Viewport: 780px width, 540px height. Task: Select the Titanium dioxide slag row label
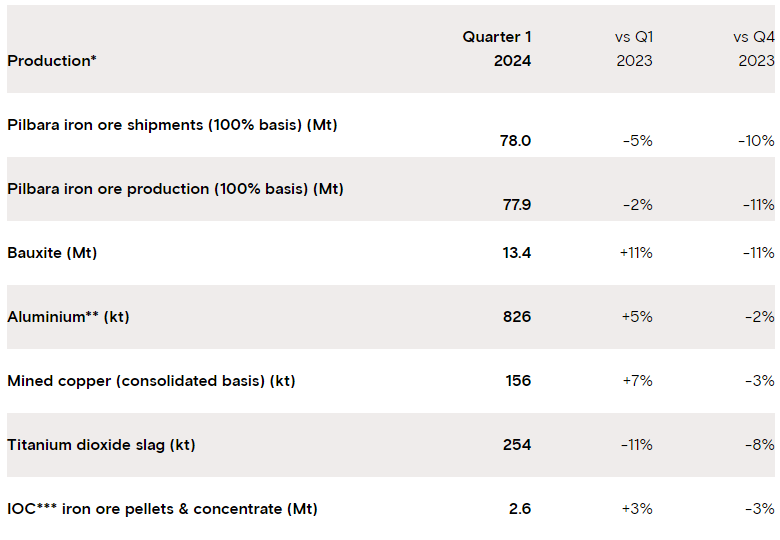[101, 445]
